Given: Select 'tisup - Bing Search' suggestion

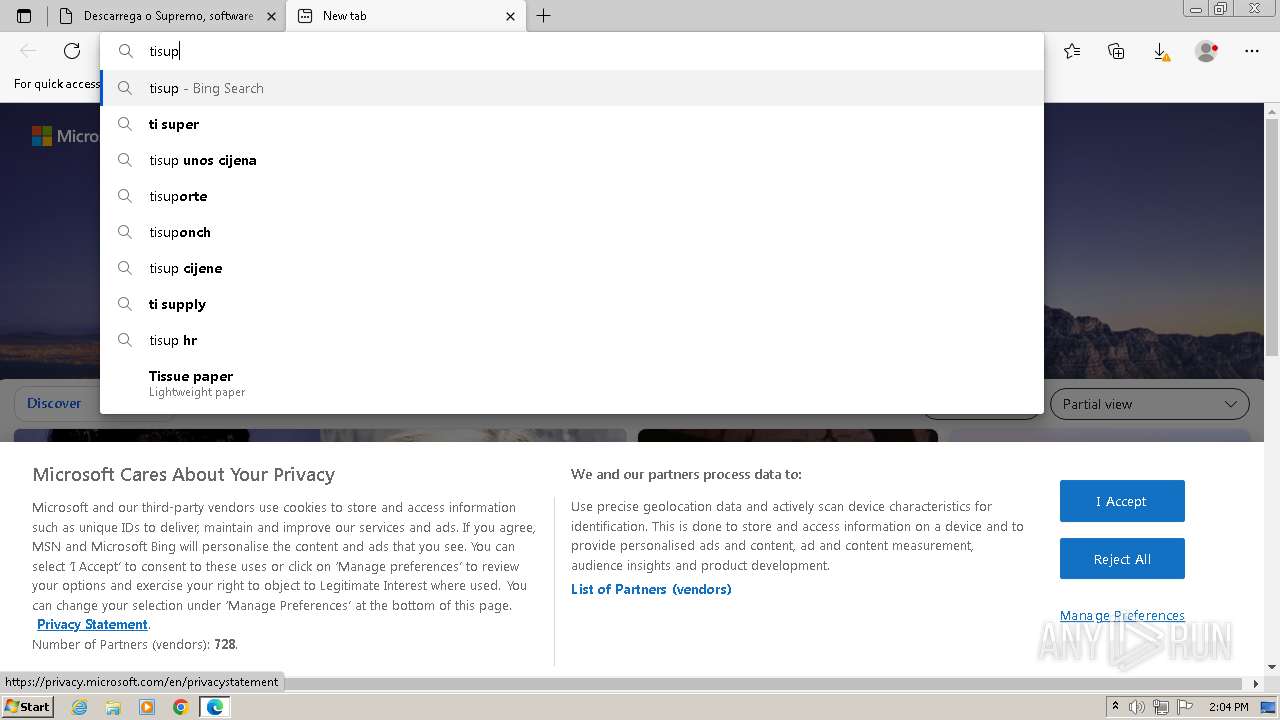Looking at the screenshot, I should (572, 88).
